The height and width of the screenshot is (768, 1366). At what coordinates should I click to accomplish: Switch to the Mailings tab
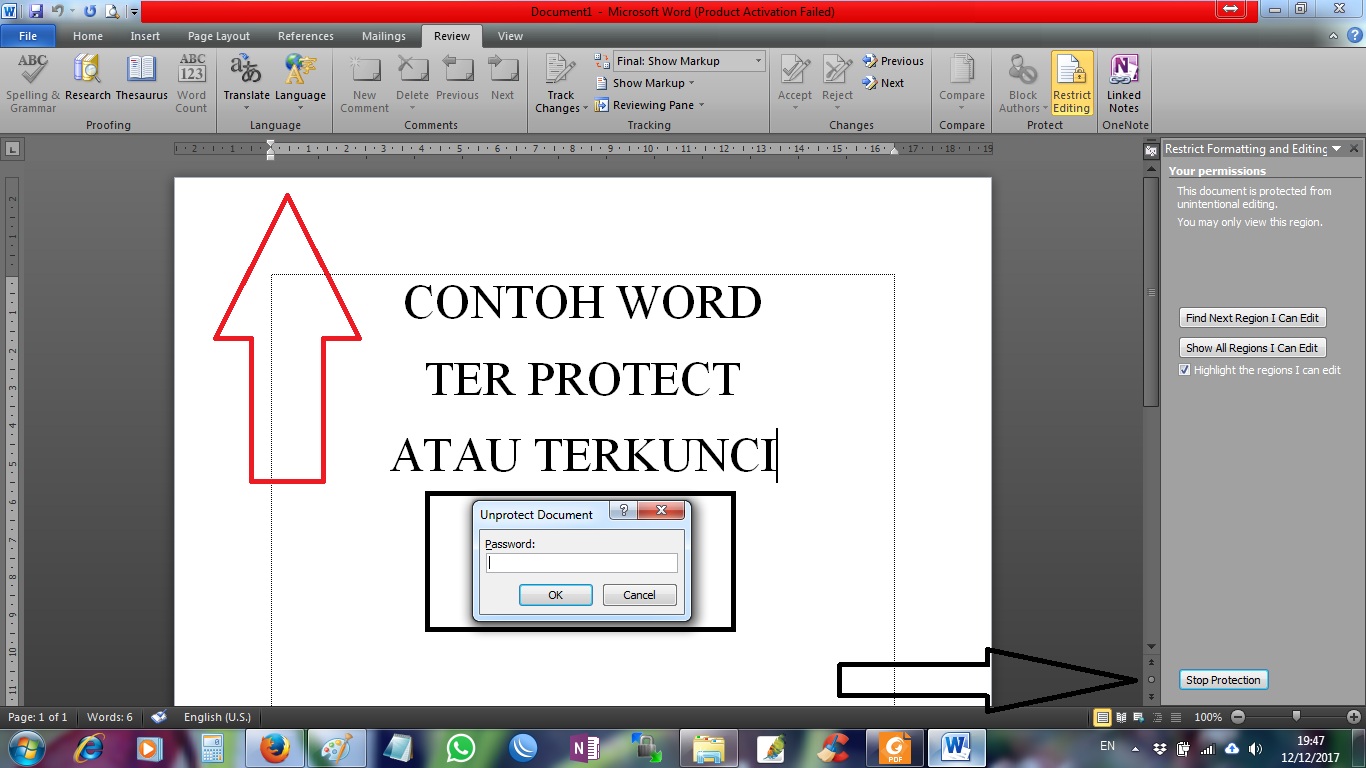coord(383,35)
